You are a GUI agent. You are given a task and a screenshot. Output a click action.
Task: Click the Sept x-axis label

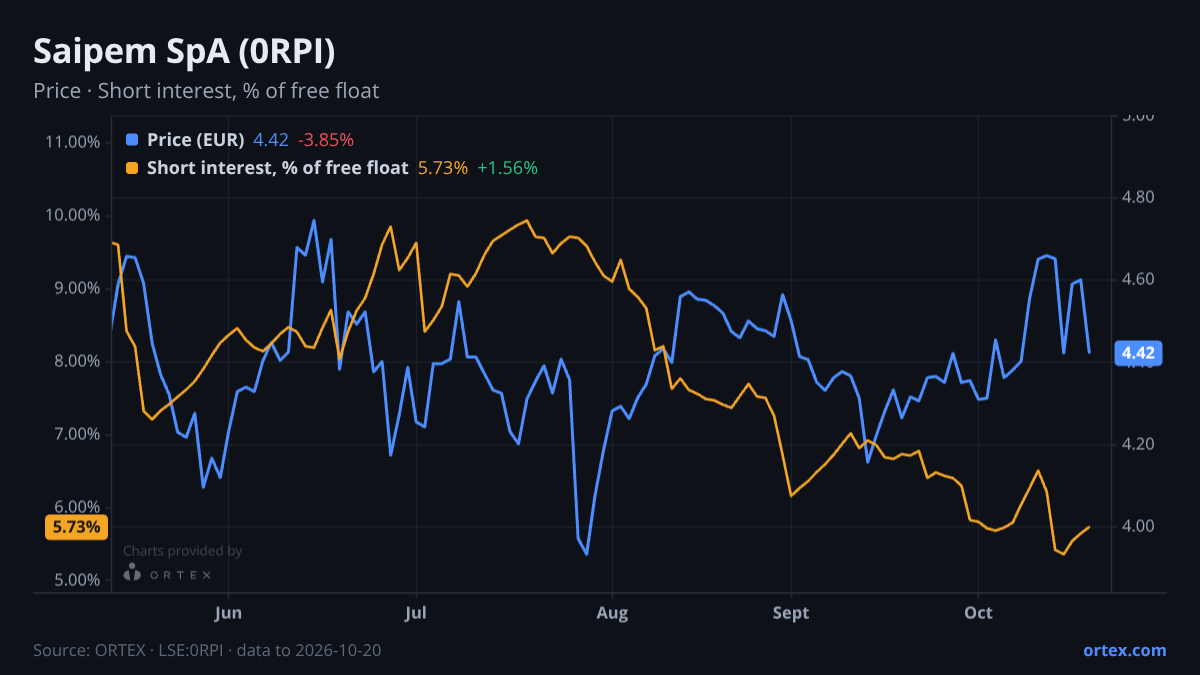(x=791, y=612)
